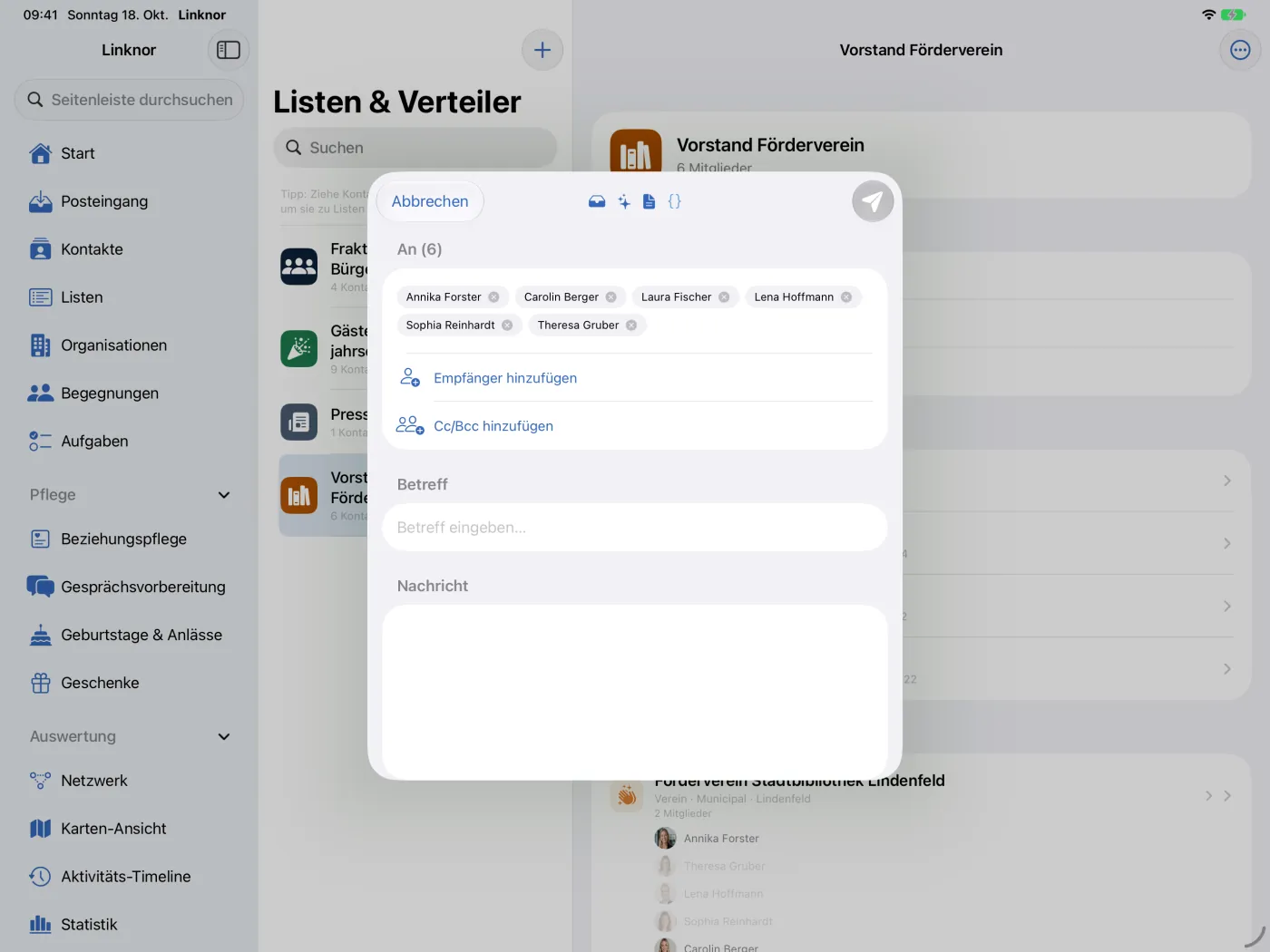
Task: Click the tray icon in compose toolbar
Action: click(x=597, y=201)
